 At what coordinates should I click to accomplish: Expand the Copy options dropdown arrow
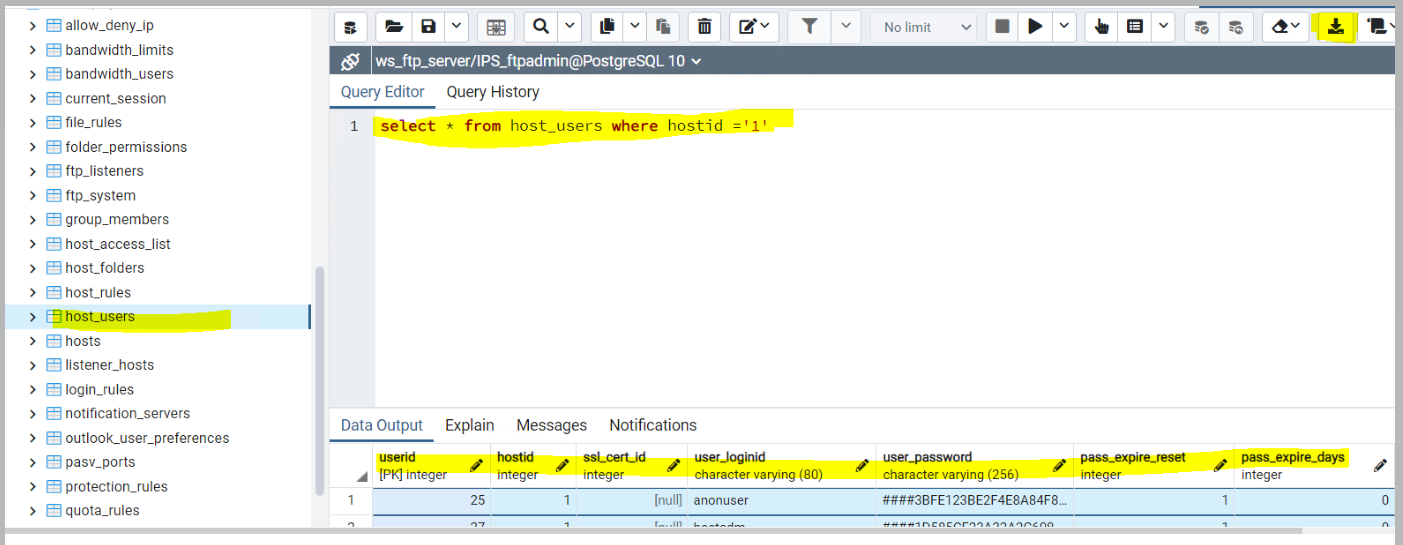click(x=635, y=27)
